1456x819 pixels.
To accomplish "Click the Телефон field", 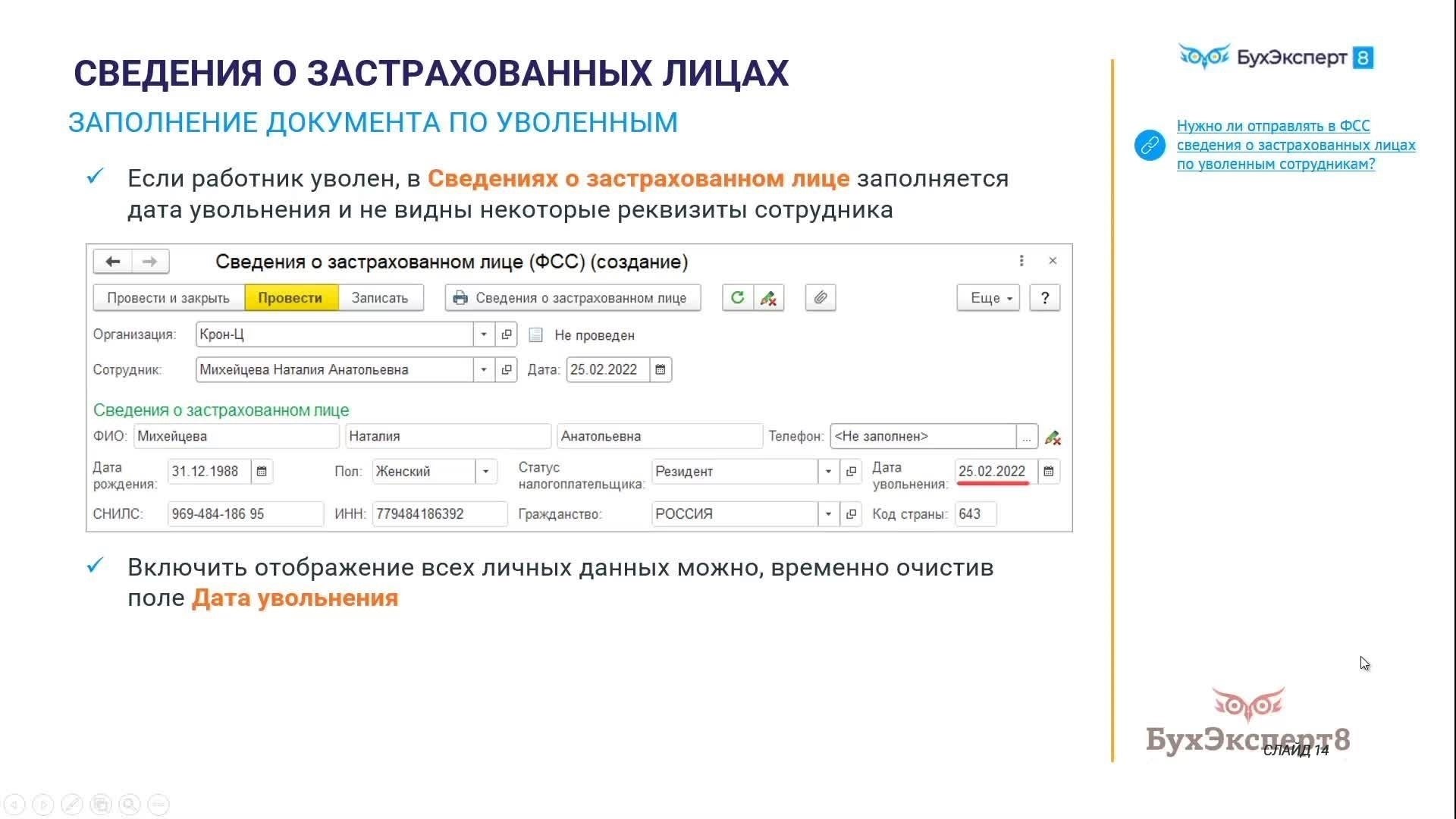I will 923,436.
